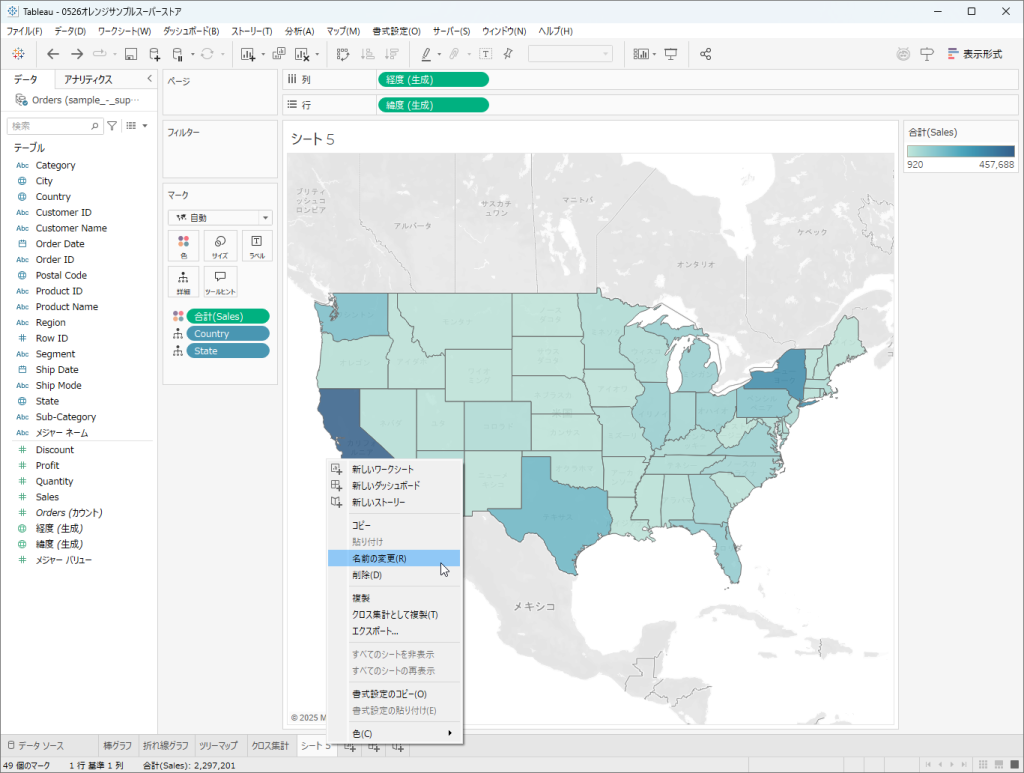The width and height of the screenshot is (1024, 773).
Task: Open the data pane view options dropdown
Action: click(x=136, y=126)
